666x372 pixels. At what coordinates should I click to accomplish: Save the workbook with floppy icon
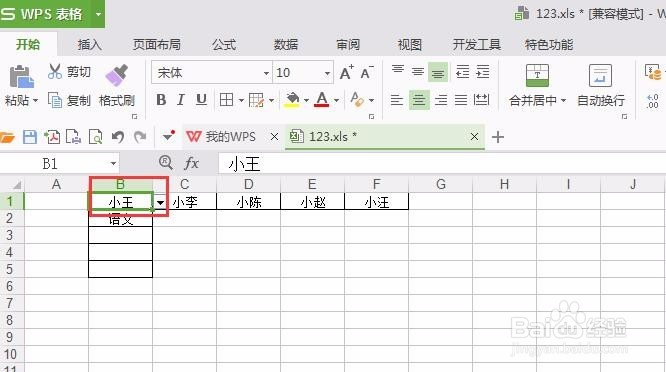[x=30, y=137]
